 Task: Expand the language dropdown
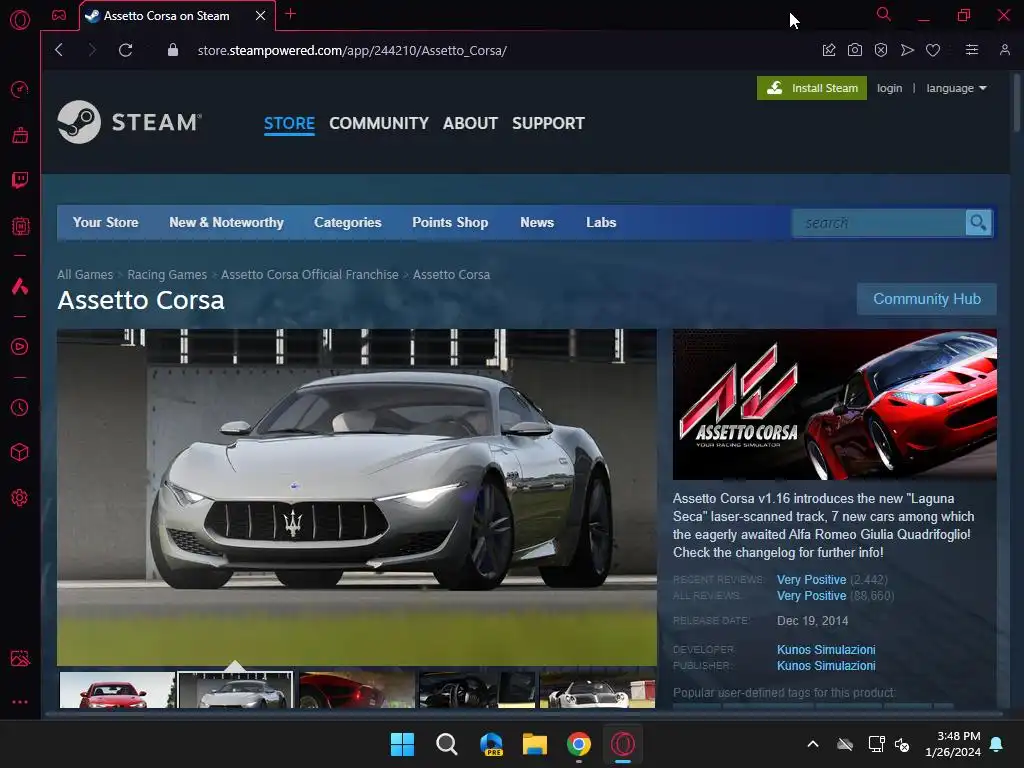click(x=956, y=88)
